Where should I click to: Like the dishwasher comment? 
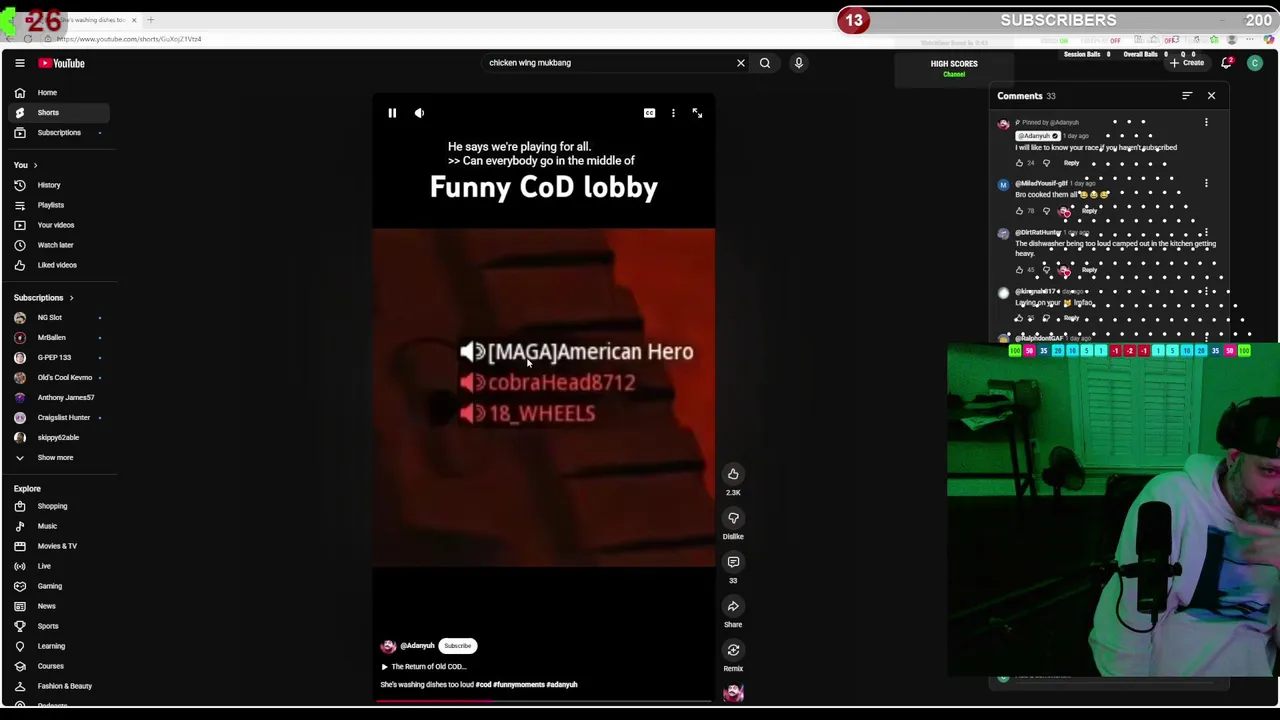1020,270
